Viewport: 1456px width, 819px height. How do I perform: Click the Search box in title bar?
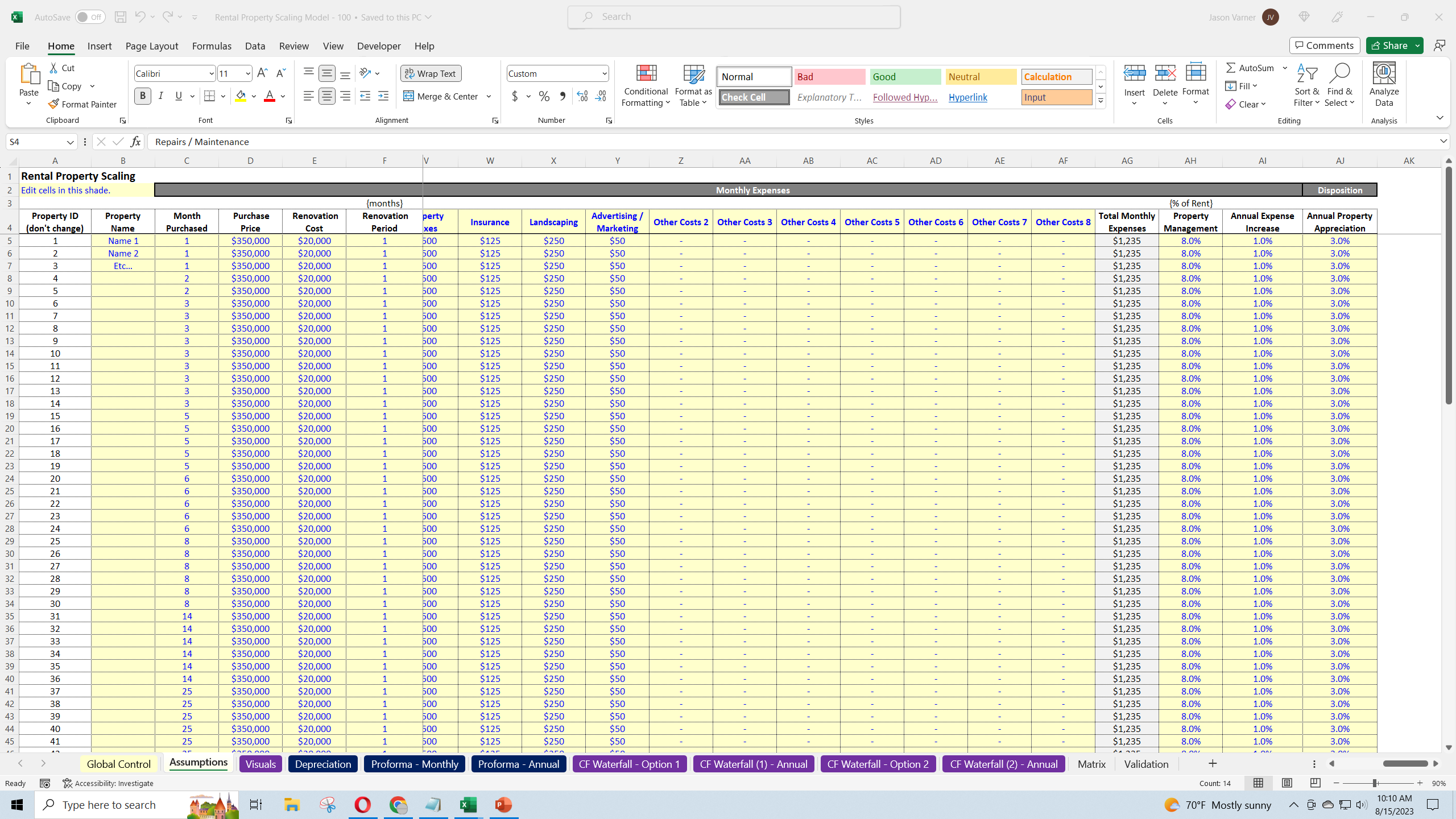coord(734,17)
